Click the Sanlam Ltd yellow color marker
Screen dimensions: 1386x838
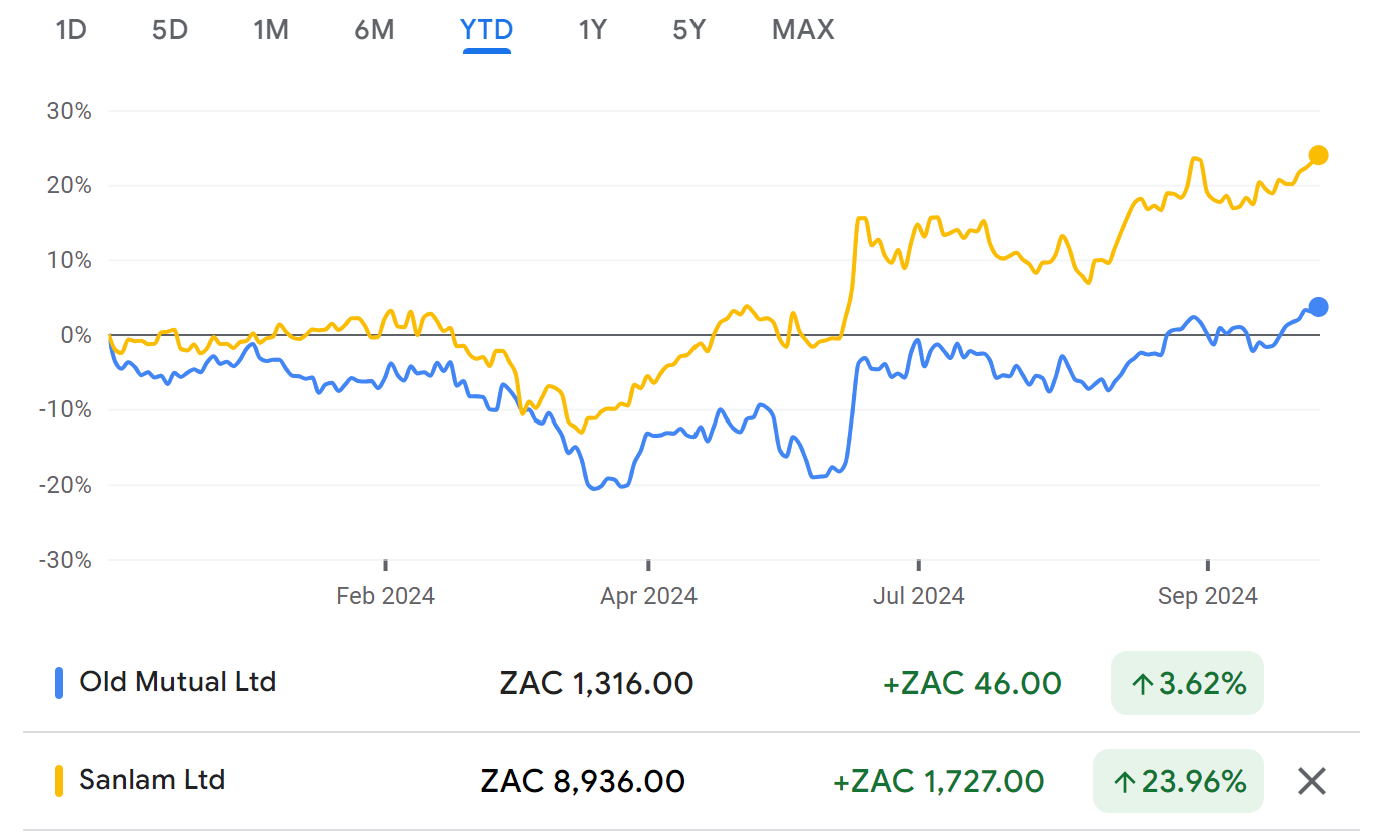(x=59, y=781)
